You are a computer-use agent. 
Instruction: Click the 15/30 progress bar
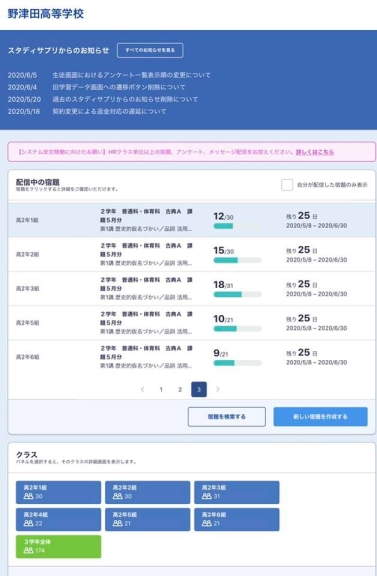tap(237, 260)
